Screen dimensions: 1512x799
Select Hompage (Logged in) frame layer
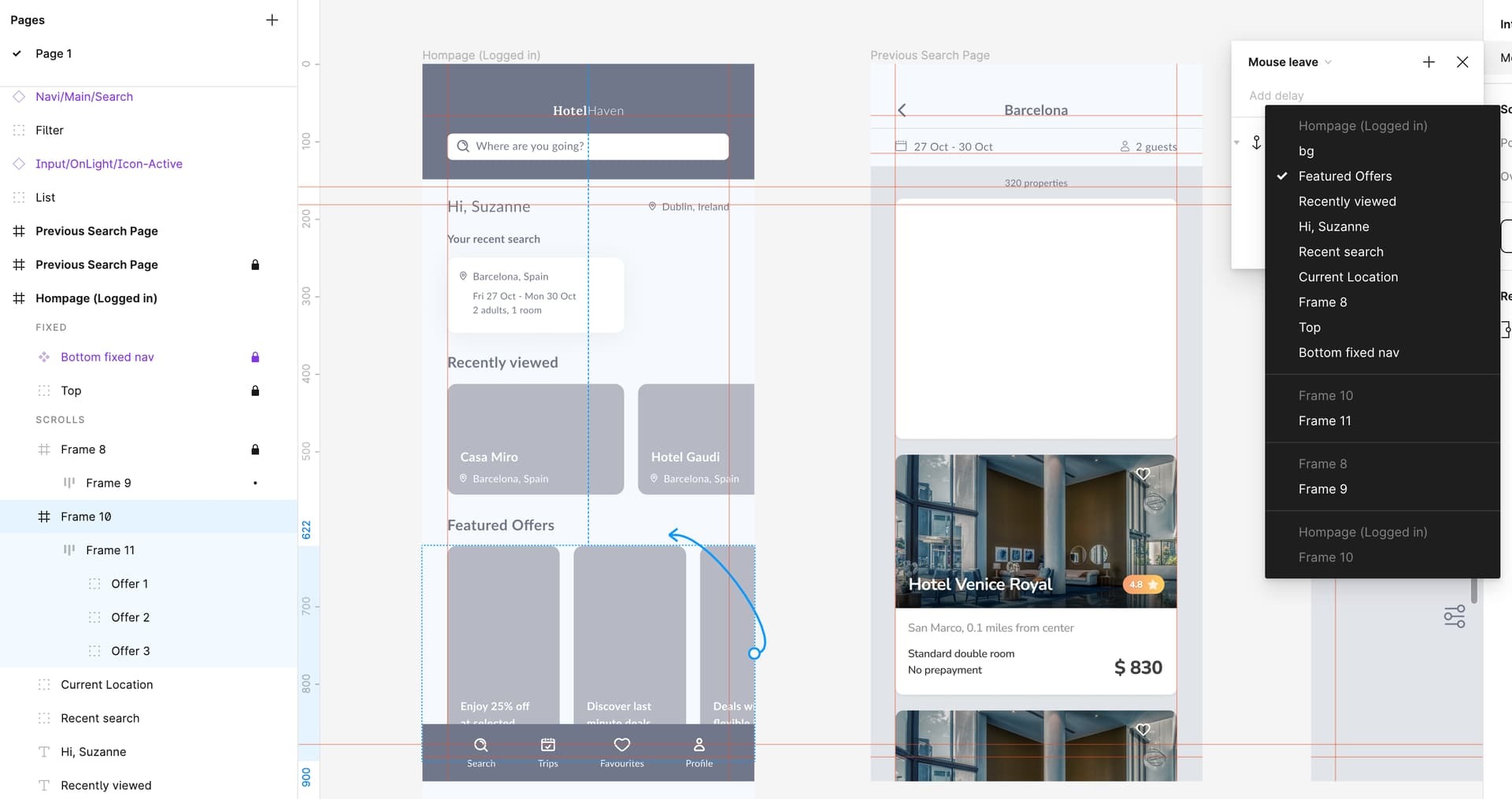[96, 298]
